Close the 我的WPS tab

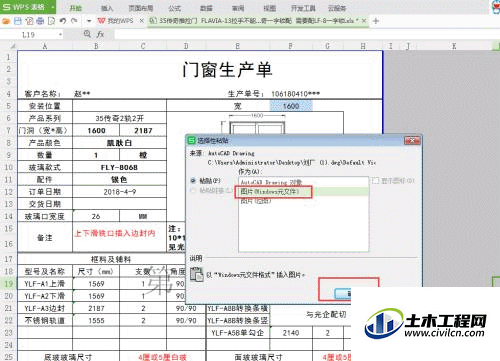pos(142,21)
